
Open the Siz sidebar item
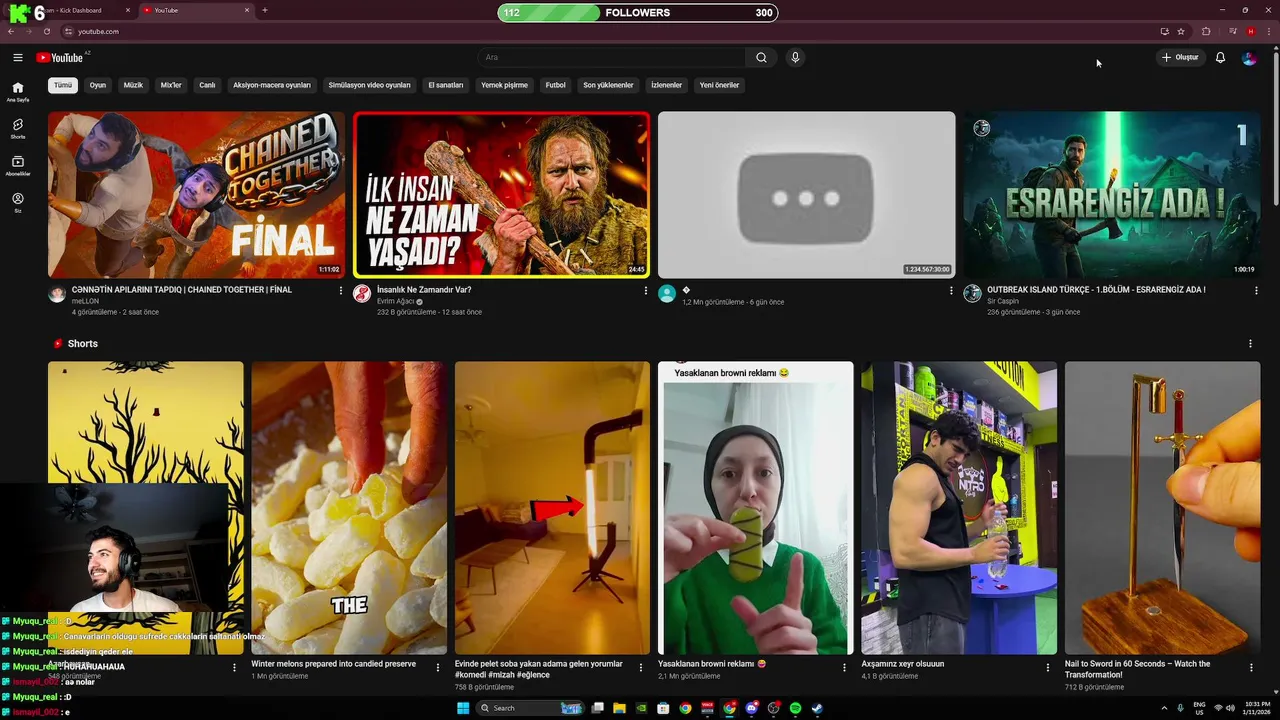tap(18, 202)
